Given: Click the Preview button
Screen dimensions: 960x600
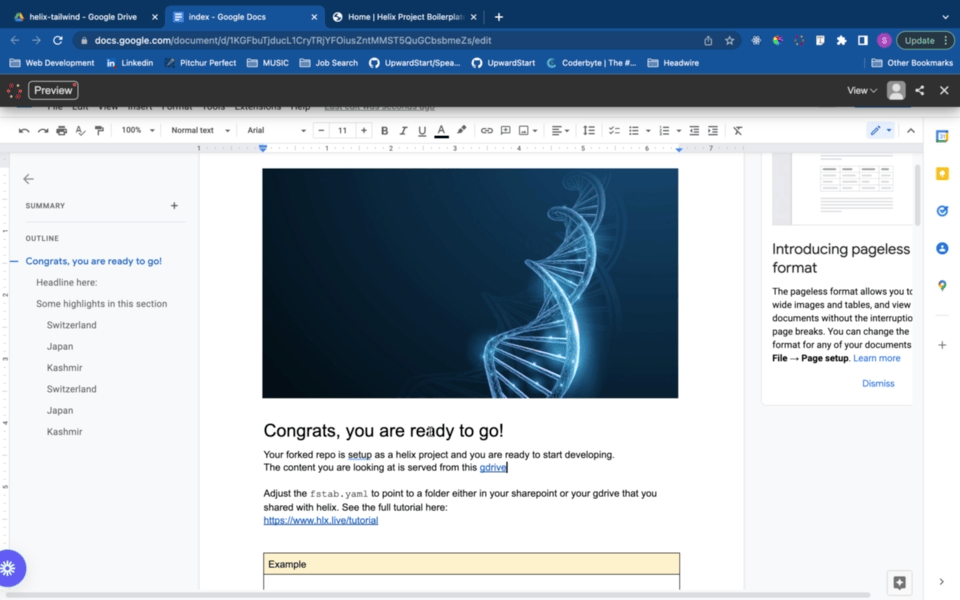Looking at the screenshot, I should point(53,90).
